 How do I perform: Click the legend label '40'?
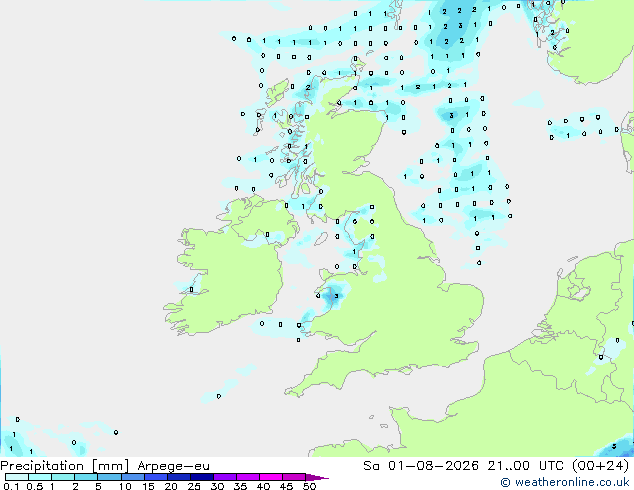click(x=263, y=486)
